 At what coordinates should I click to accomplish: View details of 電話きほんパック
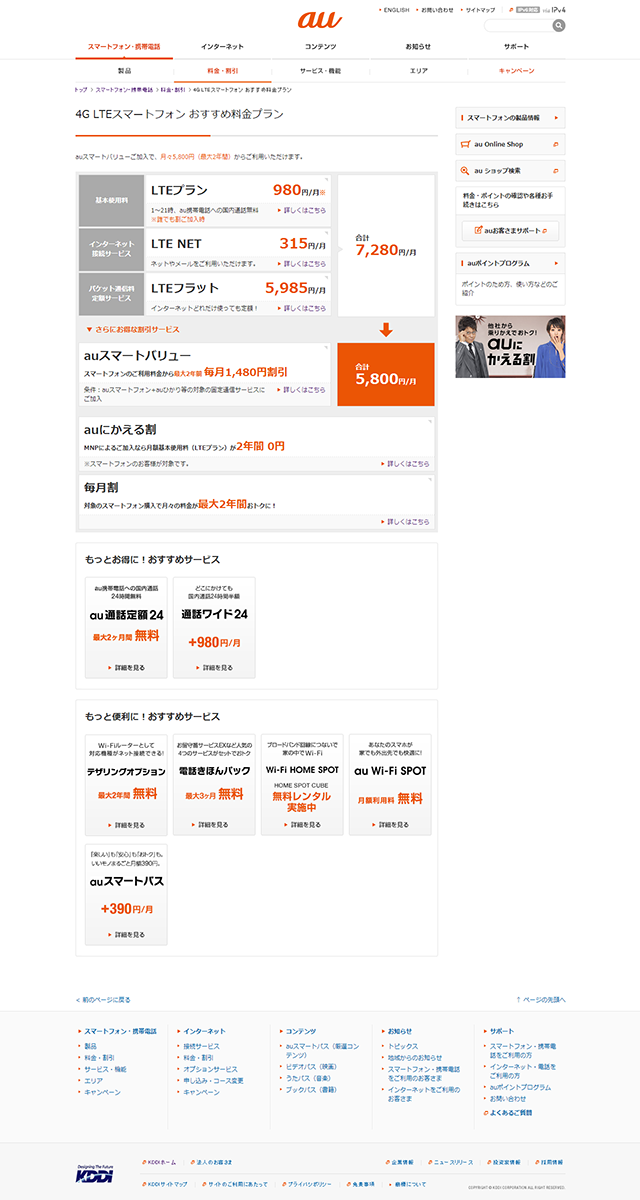click(x=214, y=825)
